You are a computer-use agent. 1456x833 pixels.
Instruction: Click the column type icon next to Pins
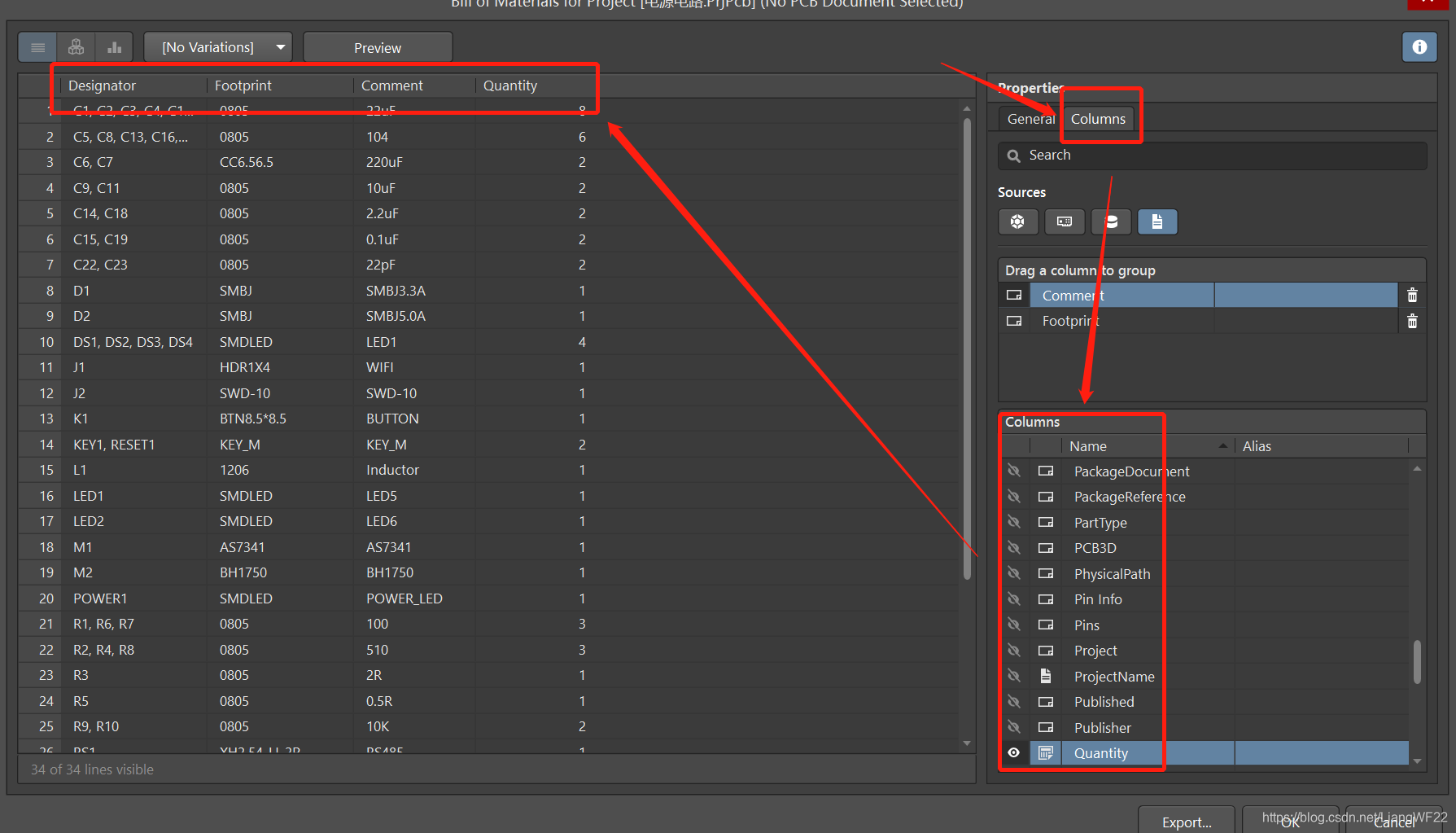point(1046,625)
